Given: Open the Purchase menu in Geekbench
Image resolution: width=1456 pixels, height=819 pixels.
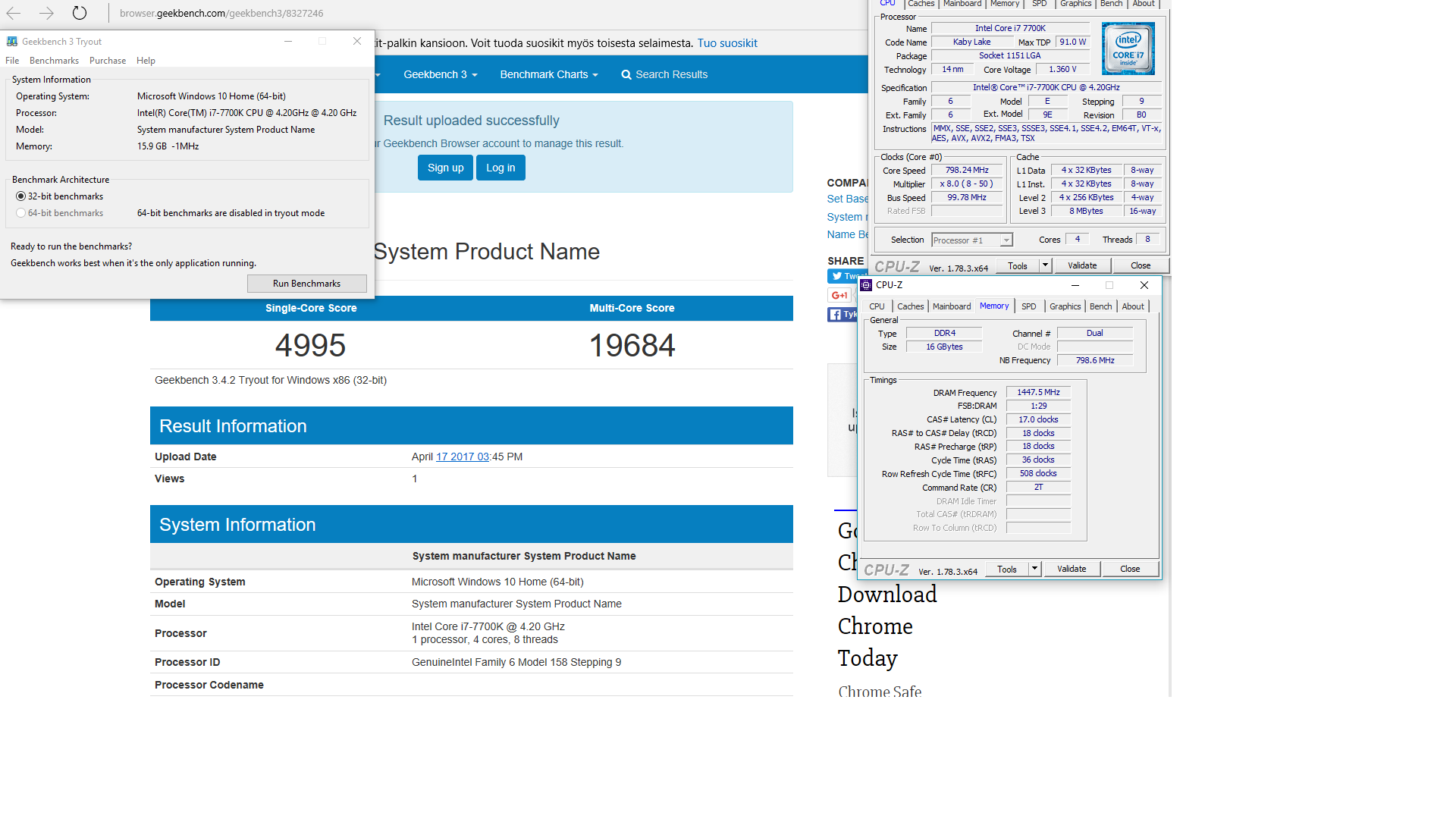Looking at the screenshot, I should [x=108, y=61].
